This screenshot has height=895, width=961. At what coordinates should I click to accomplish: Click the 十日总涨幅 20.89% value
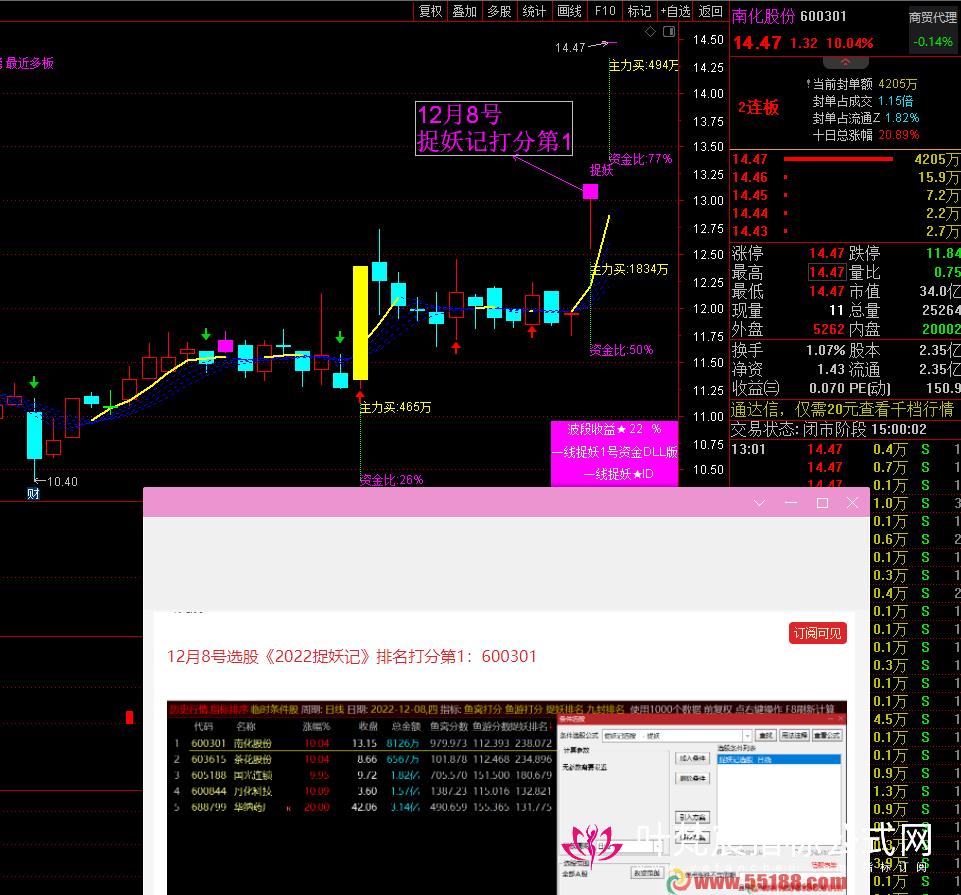tap(898, 135)
